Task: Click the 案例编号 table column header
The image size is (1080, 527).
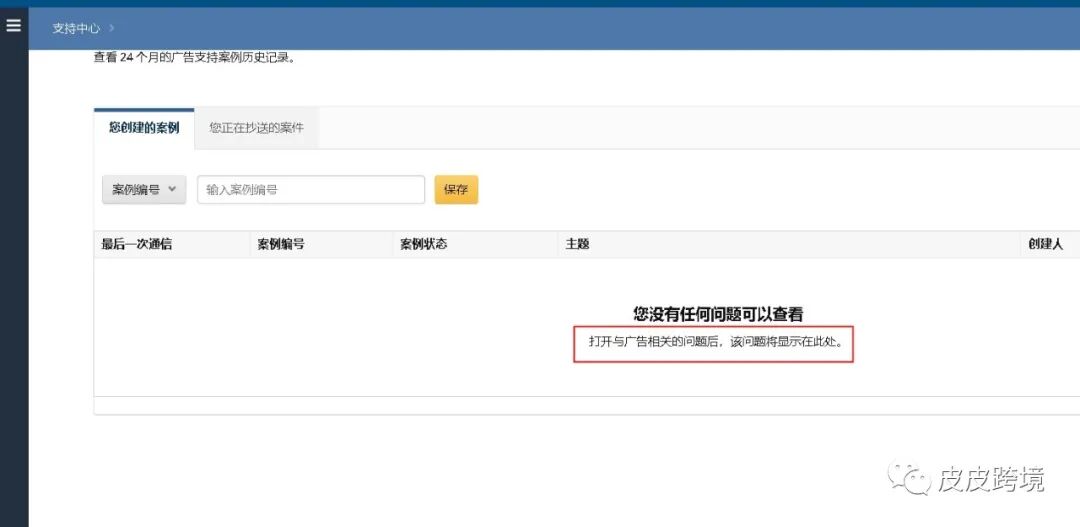Action: tap(281, 245)
